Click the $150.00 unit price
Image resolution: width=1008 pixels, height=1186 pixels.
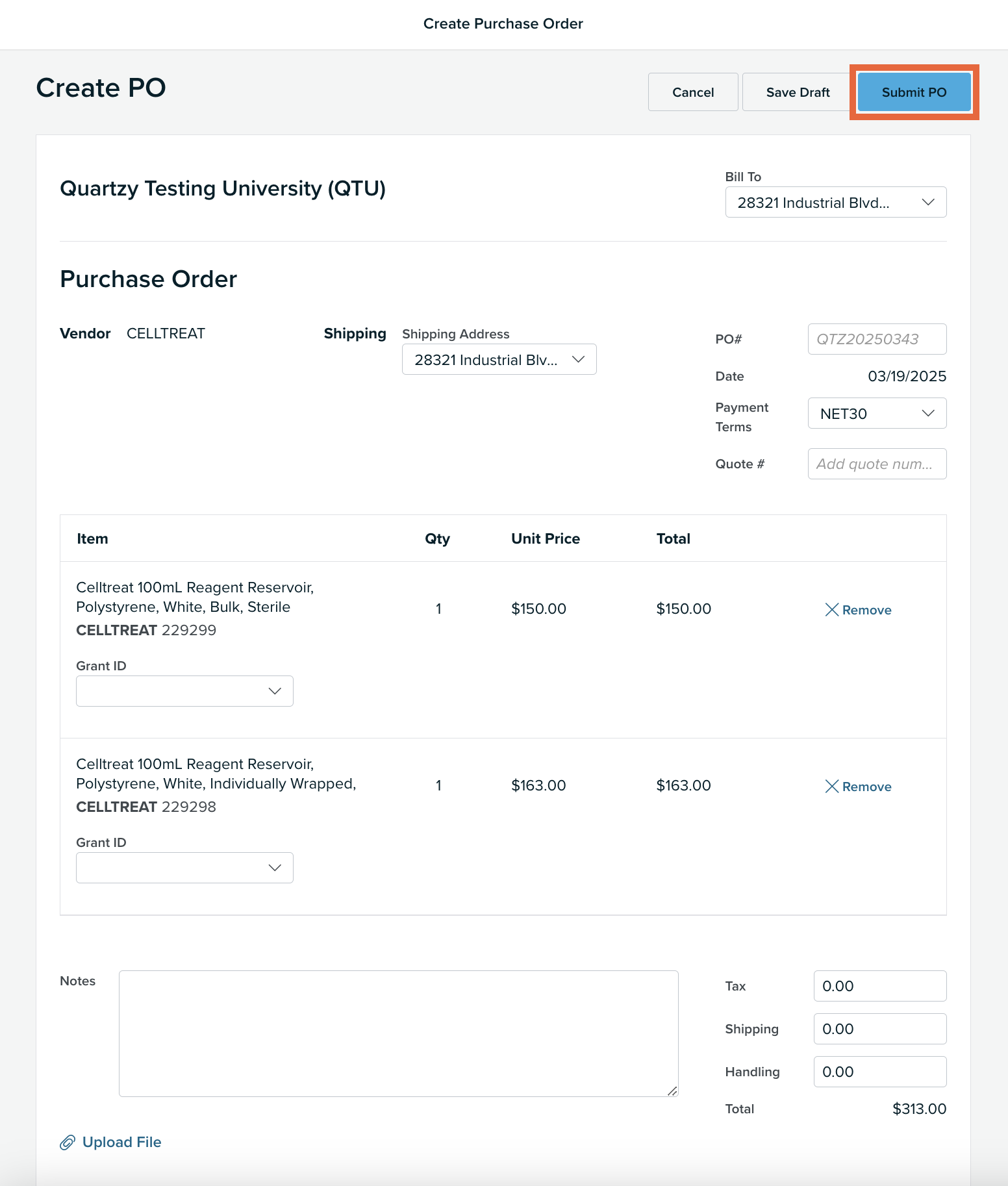point(538,609)
